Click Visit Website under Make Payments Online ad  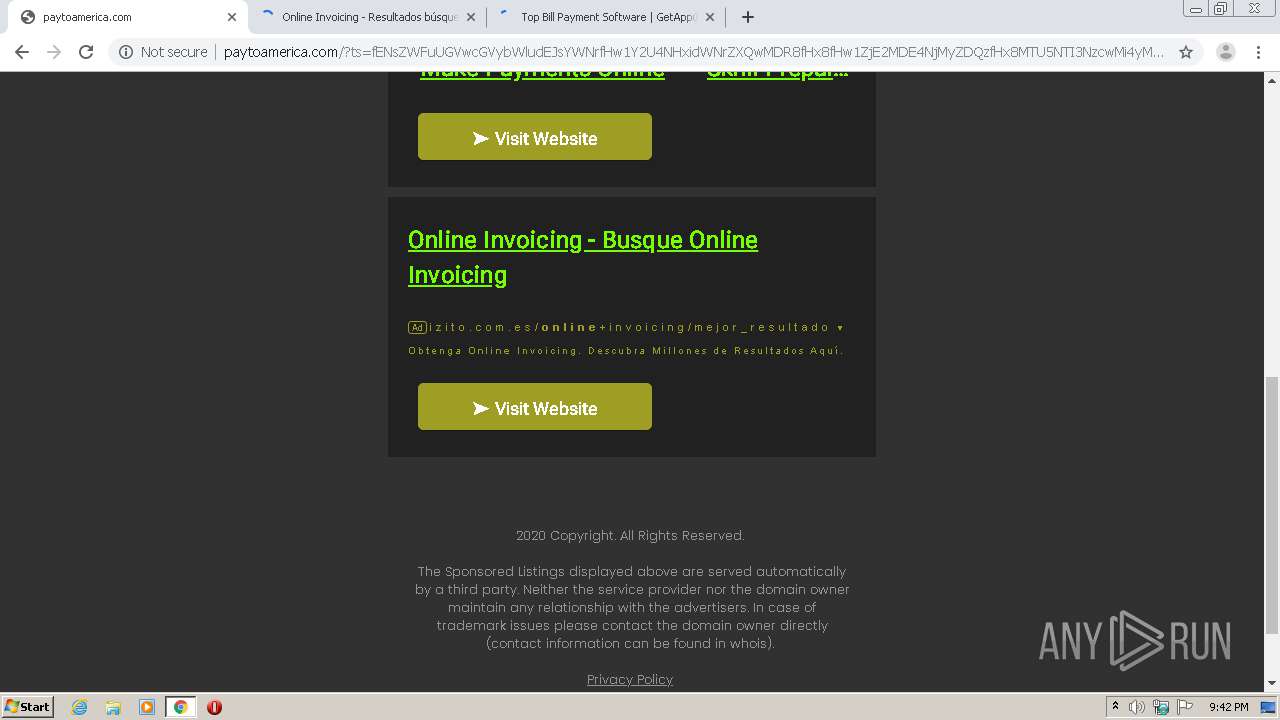point(535,137)
